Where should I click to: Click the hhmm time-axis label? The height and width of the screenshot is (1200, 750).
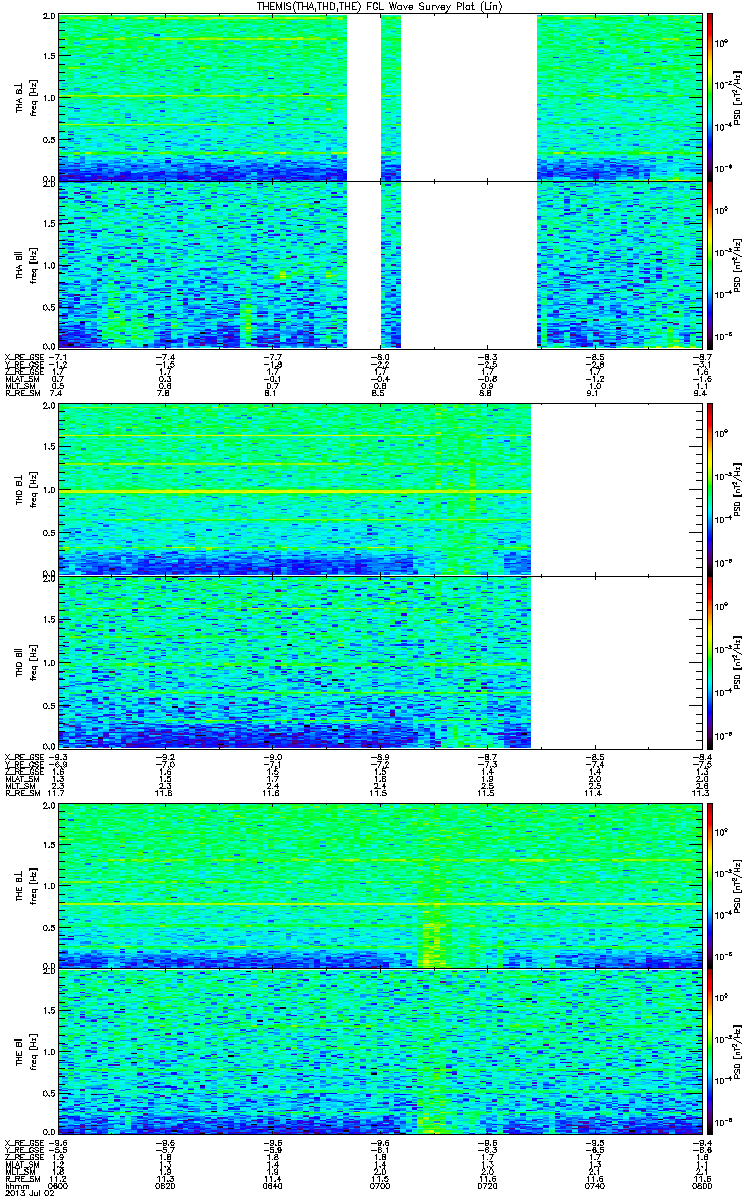click(16, 1187)
